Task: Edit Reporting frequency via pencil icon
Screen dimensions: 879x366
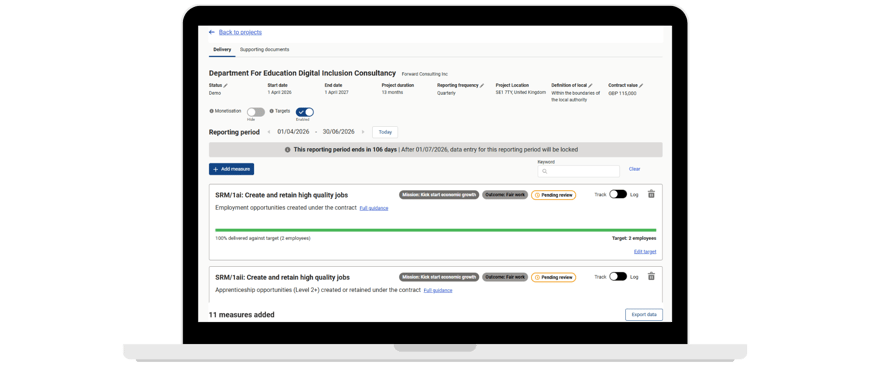Action: click(x=482, y=86)
